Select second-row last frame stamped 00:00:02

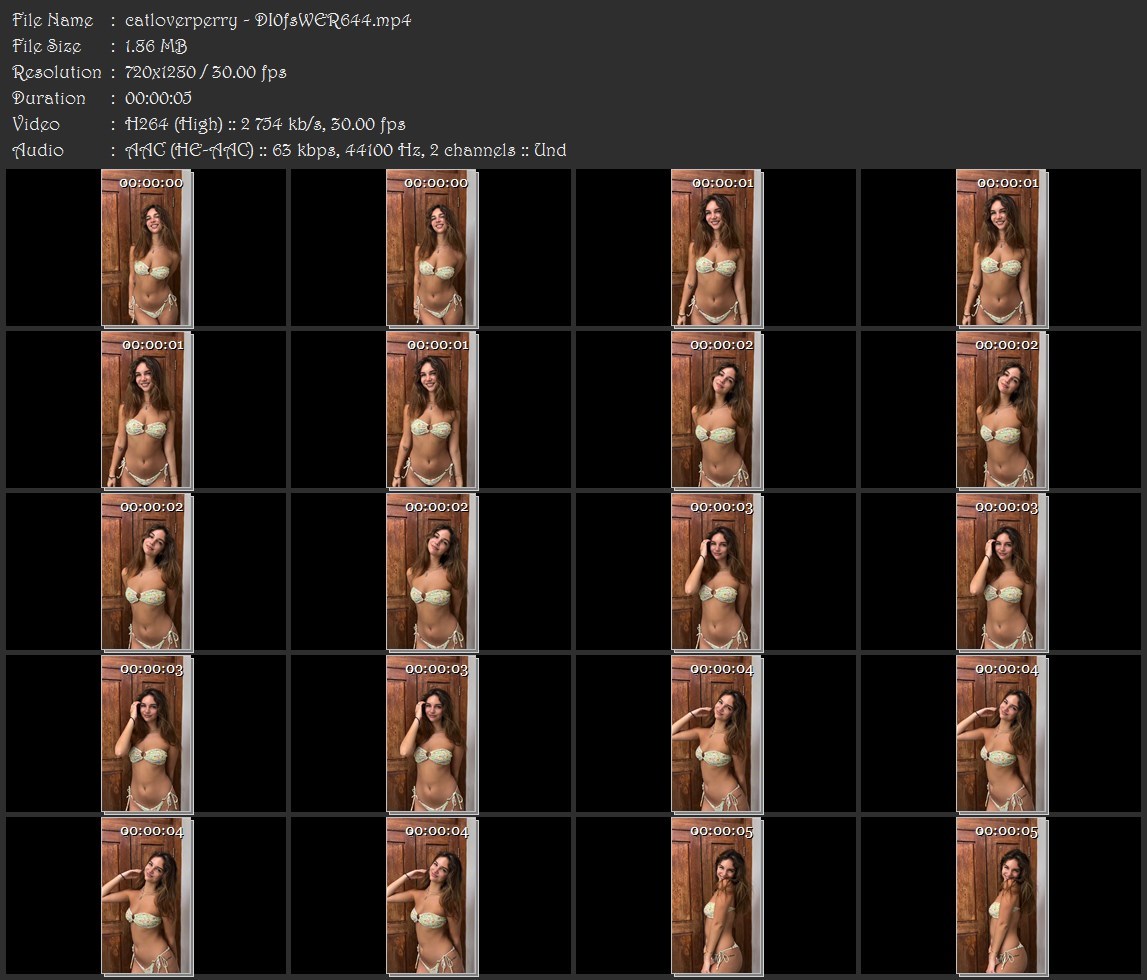1001,410
